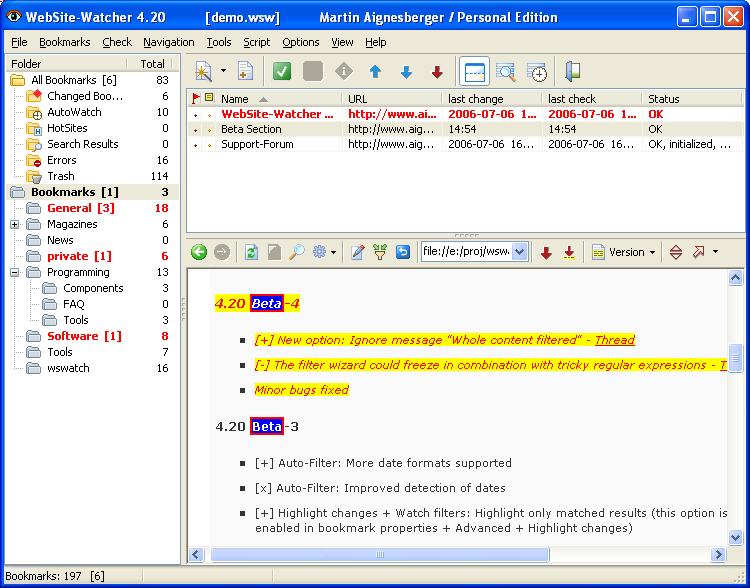Click the browser reload page icon
This screenshot has width=750, height=588.
[x=251, y=252]
